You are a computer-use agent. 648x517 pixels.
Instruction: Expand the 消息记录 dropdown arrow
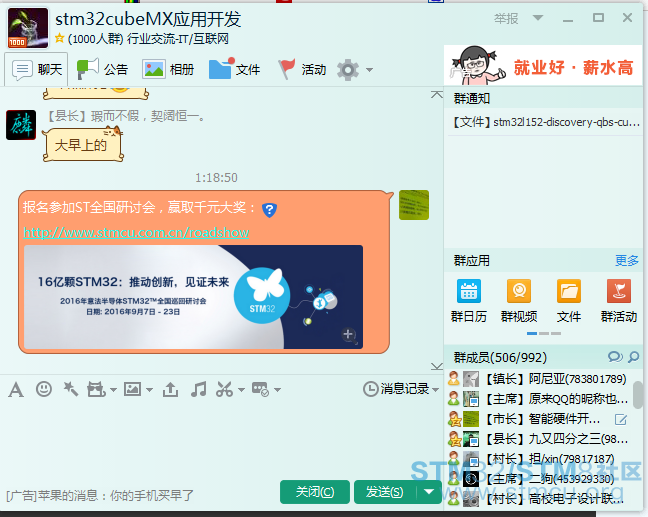[x=435, y=389]
